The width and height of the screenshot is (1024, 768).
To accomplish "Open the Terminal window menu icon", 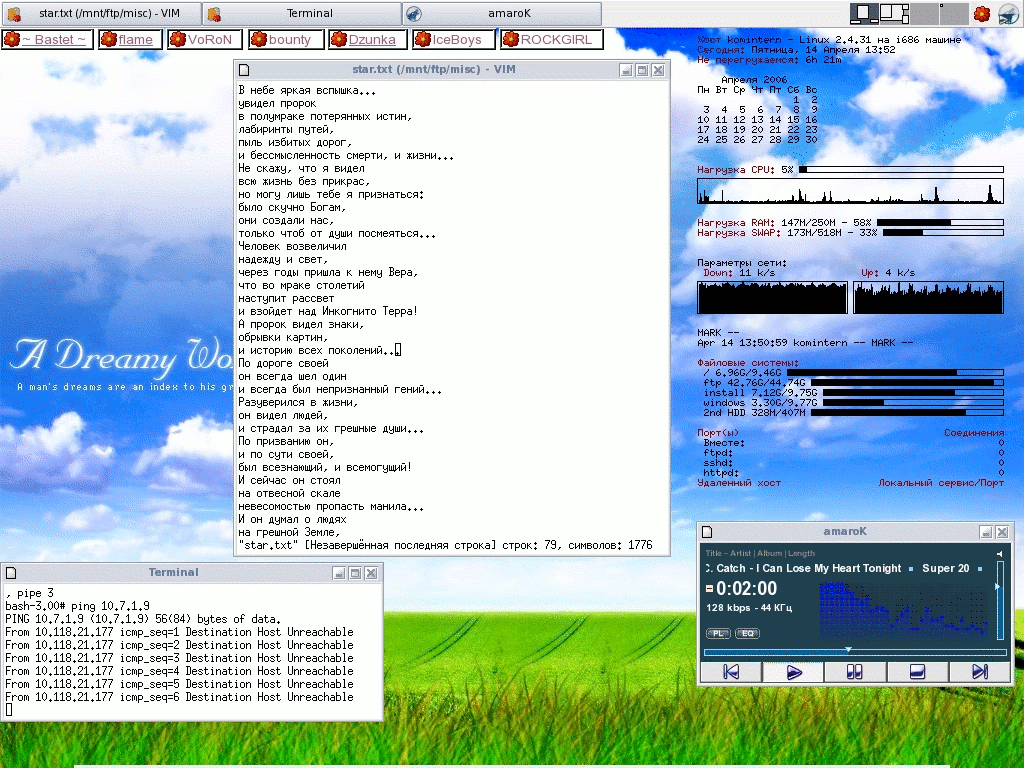I will (11, 573).
